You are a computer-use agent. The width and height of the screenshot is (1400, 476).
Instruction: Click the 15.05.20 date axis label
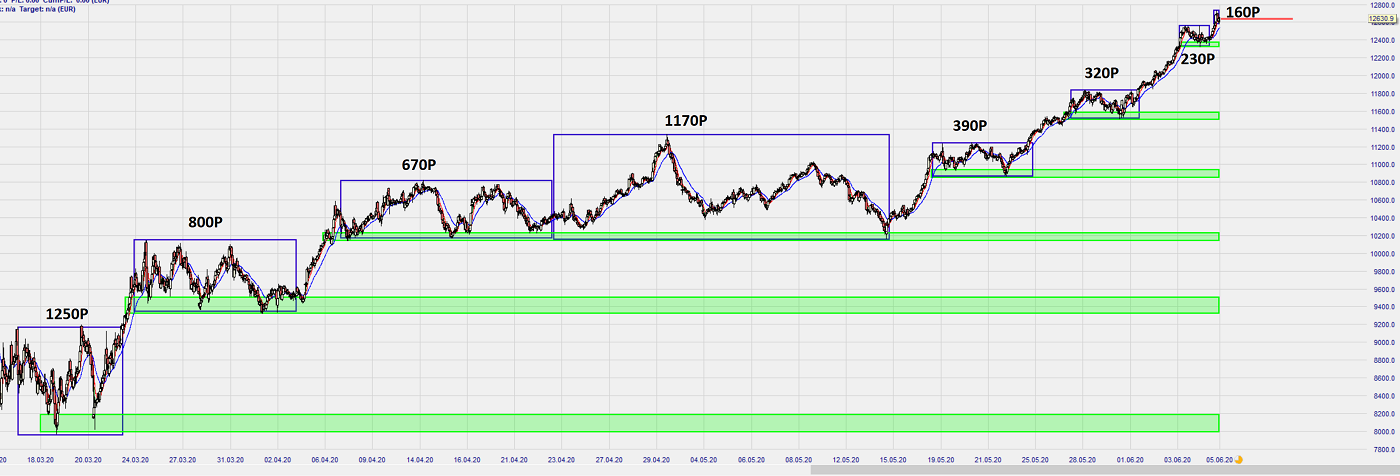[x=893, y=460]
